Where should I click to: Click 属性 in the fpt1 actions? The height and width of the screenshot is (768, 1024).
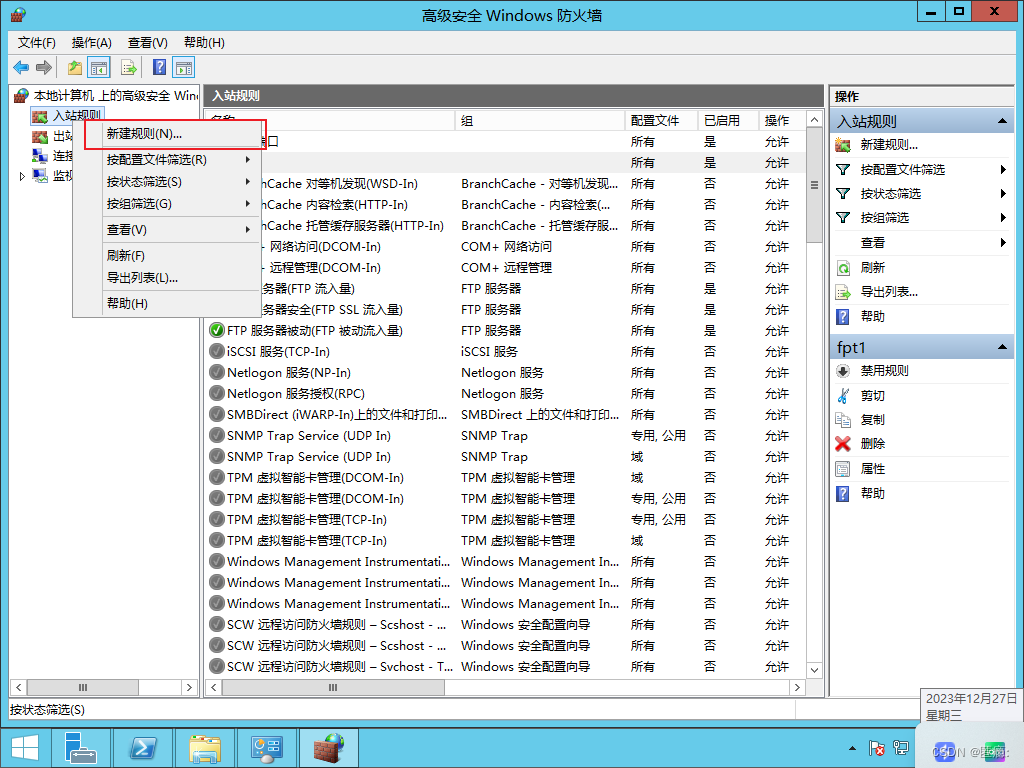(x=872, y=469)
